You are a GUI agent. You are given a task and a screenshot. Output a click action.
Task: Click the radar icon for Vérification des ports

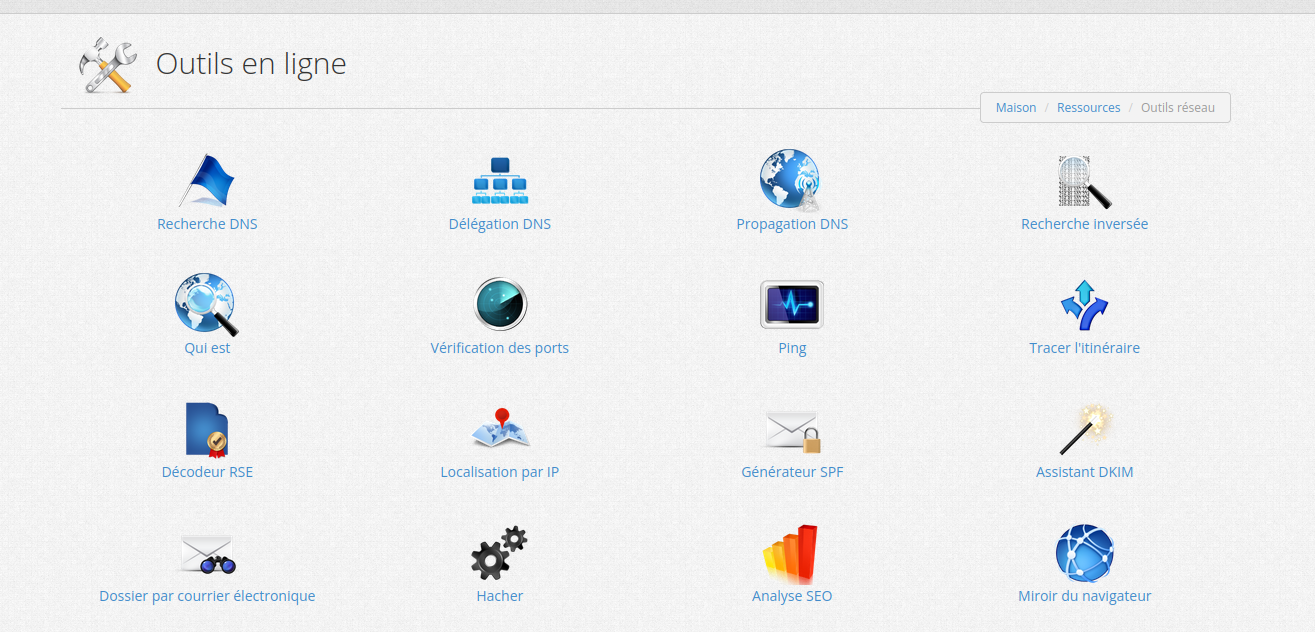tap(500, 304)
